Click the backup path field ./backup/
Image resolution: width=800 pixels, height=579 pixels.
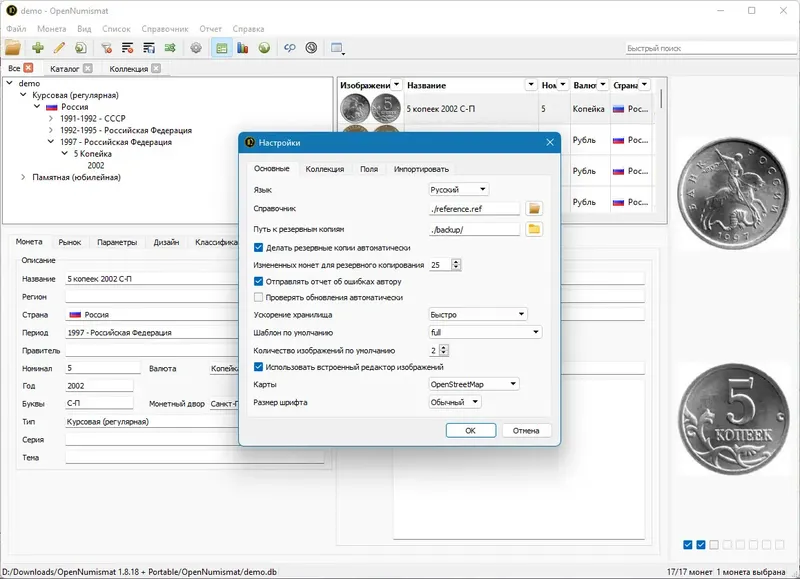pyautogui.click(x=474, y=230)
